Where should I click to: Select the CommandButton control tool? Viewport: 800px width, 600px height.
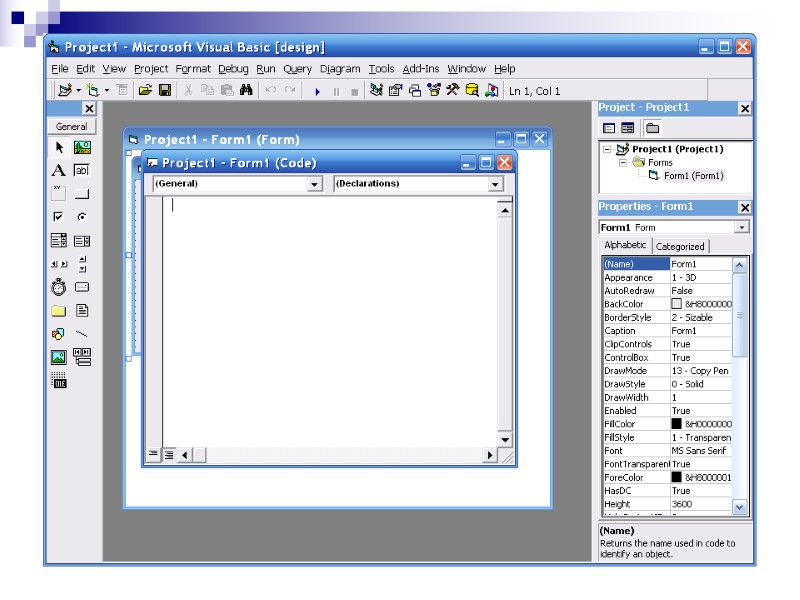tap(82, 193)
